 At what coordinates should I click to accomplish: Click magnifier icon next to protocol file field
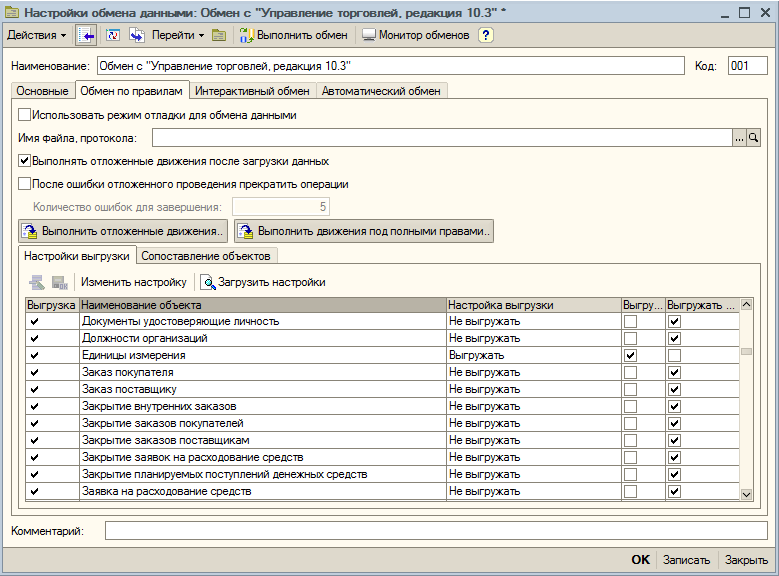[x=754, y=138]
